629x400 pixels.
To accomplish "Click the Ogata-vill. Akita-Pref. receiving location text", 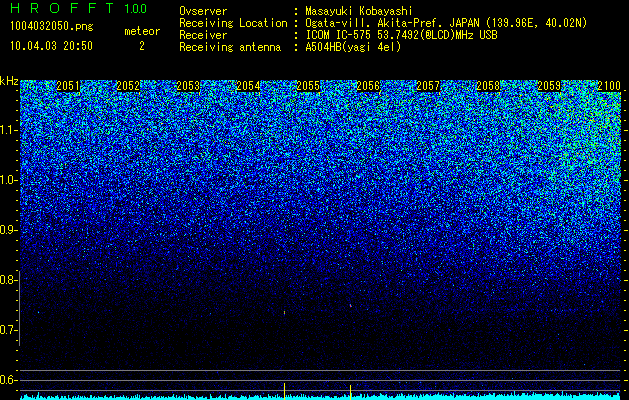I will coord(446,23).
